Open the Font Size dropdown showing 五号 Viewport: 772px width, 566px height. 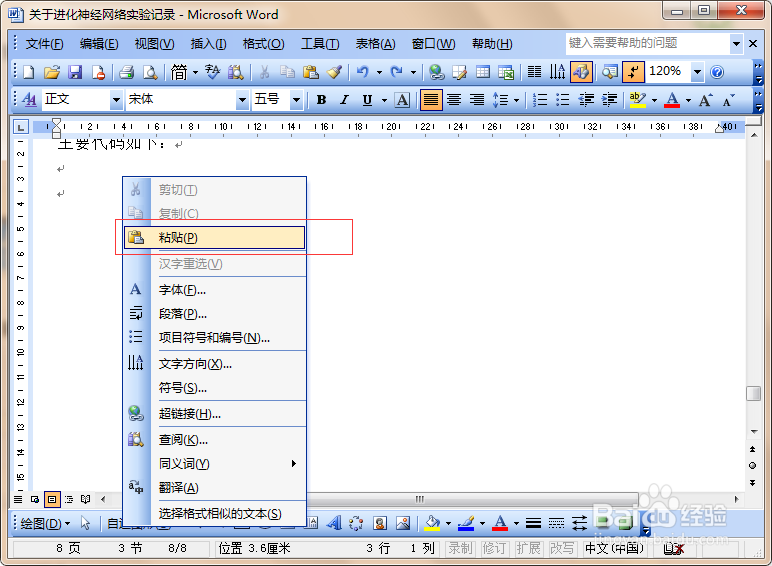(296, 100)
